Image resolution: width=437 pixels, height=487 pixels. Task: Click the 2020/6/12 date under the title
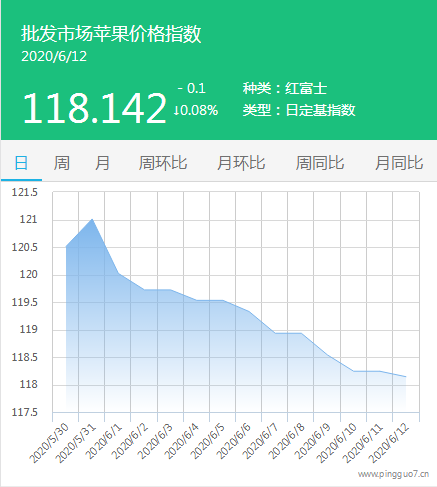click(54, 56)
